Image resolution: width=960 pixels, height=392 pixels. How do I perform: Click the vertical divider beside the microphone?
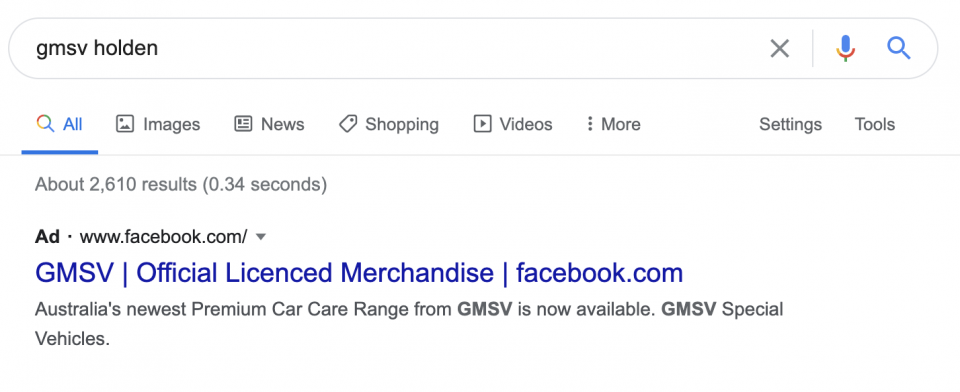(x=813, y=48)
